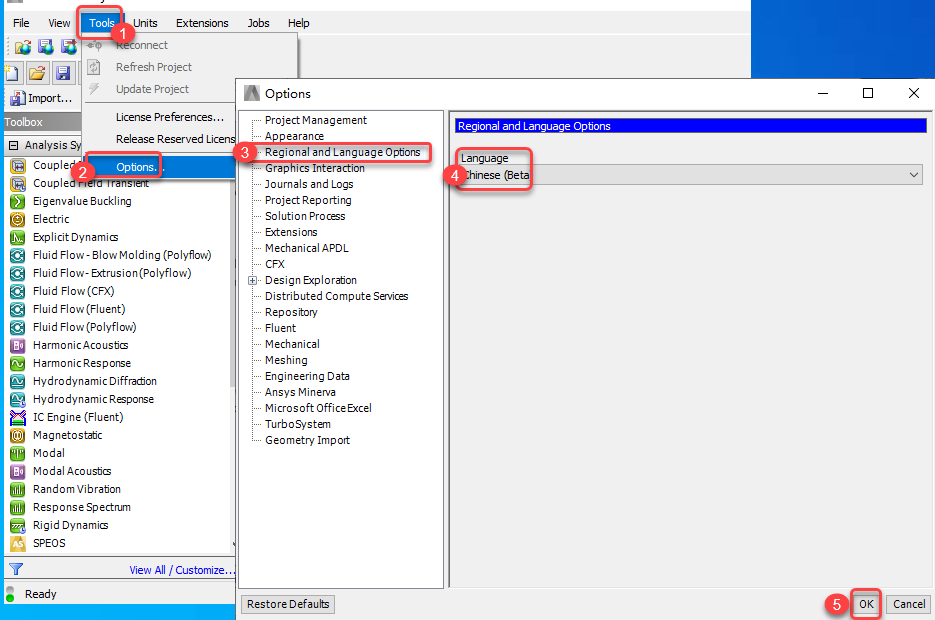This screenshot has height=620, width=935.
Task: Click the Explicit Dynamics system icon
Action: (x=18, y=237)
